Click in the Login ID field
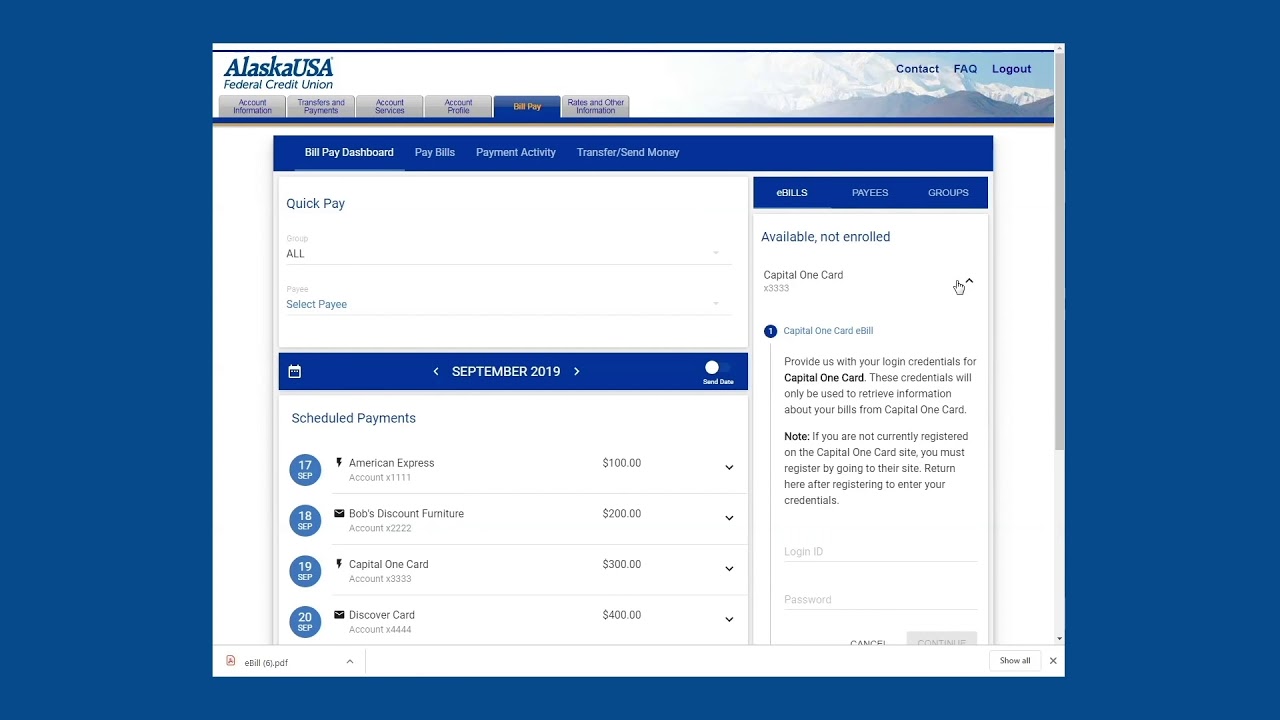The image size is (1280, 720). 880,551
